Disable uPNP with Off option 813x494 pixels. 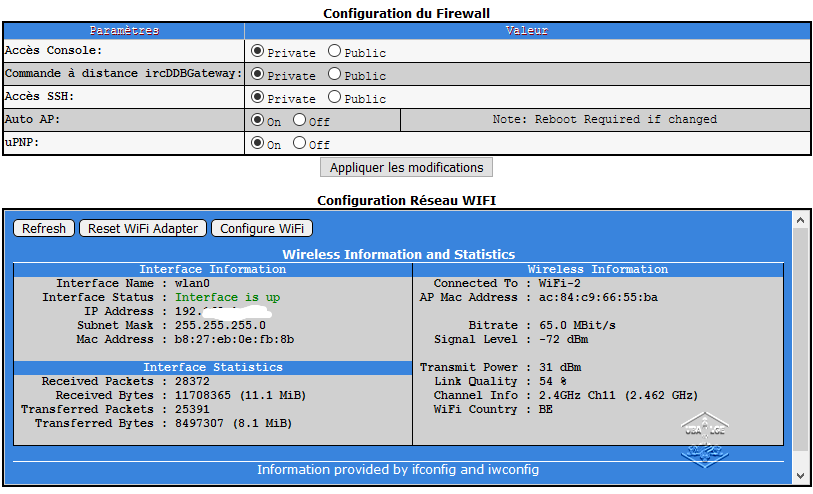point(299,143)
